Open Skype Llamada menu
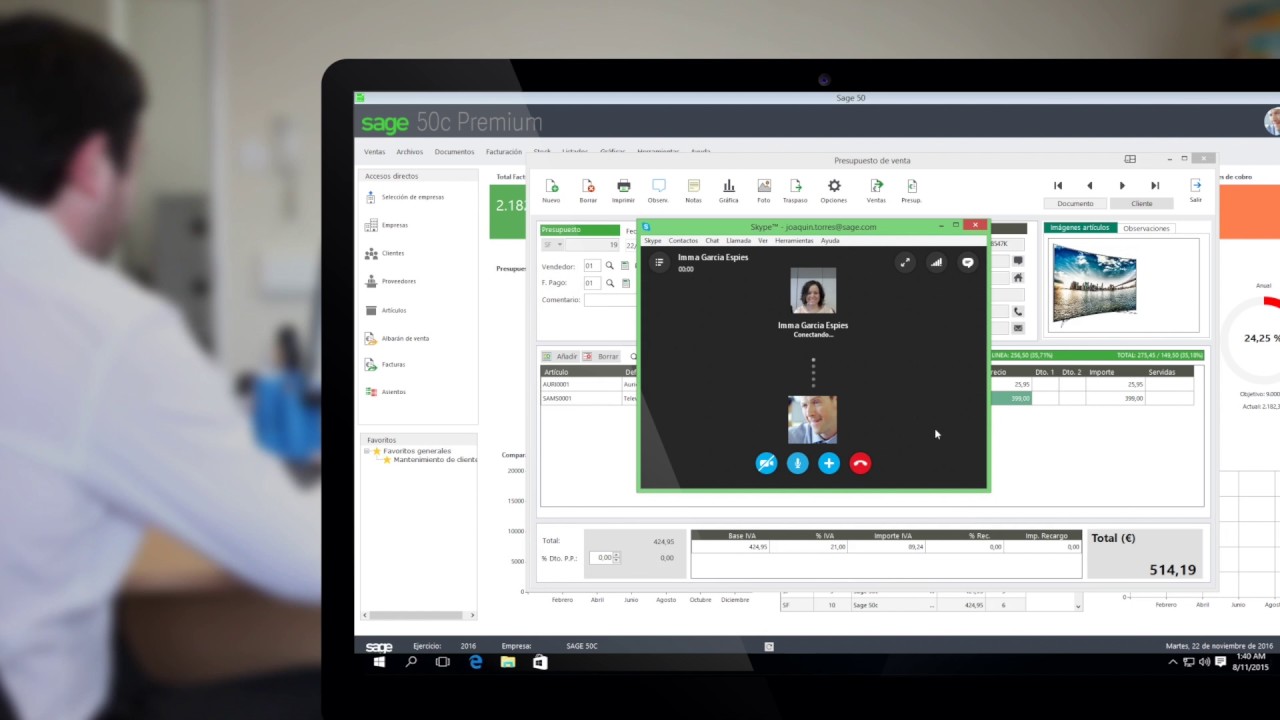This screenshot has height=720, width=1280. [738, 241]
